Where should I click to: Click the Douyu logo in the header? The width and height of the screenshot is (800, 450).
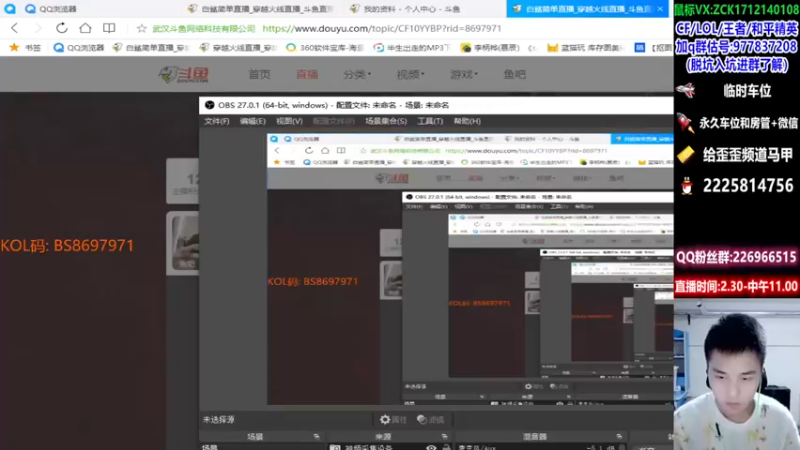pyautogui.click(x=184, y=74)
